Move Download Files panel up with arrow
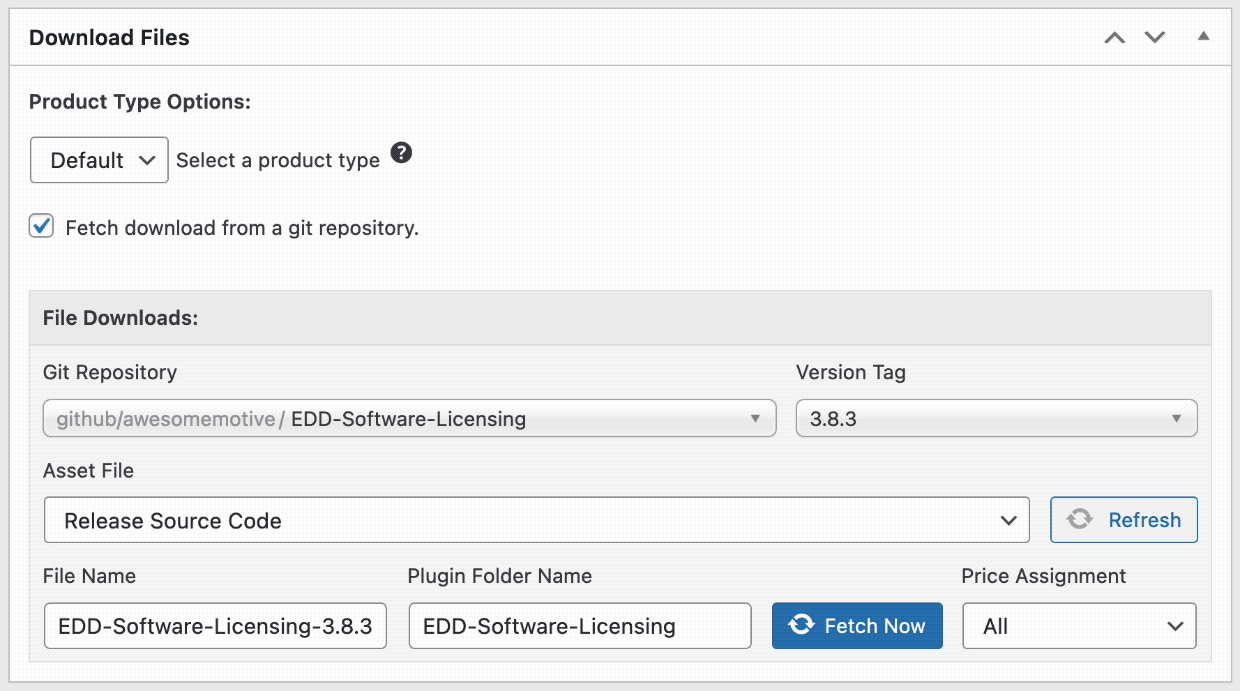This screenshot has height=691, width=1240. pyautogui.click(x=1114, y=38)
